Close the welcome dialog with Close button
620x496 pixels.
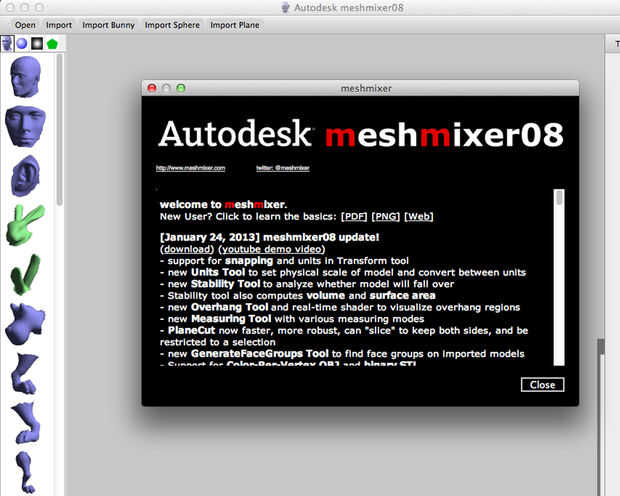pos(542,385)
